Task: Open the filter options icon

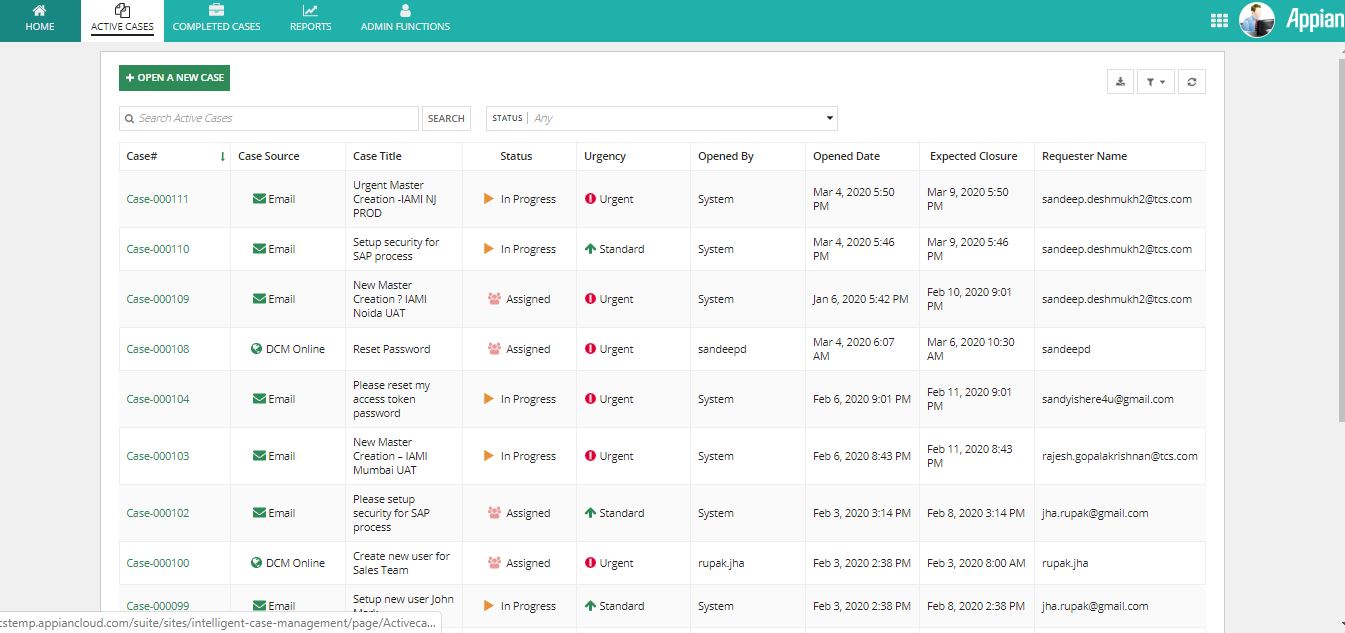Action: [x=1152, y=81]
